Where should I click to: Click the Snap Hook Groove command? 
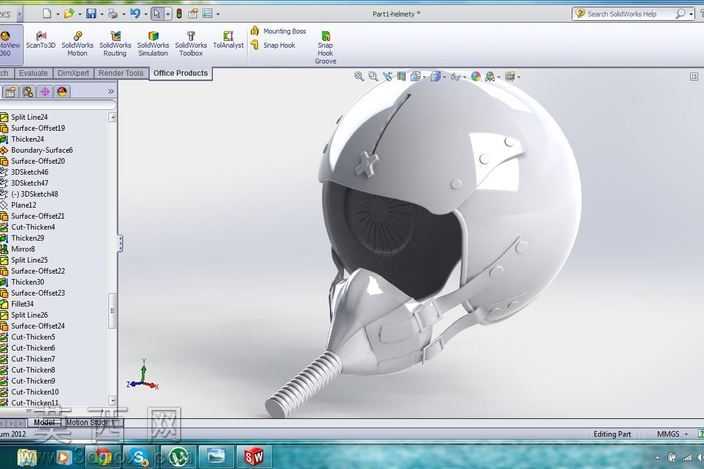pos(326,47)
